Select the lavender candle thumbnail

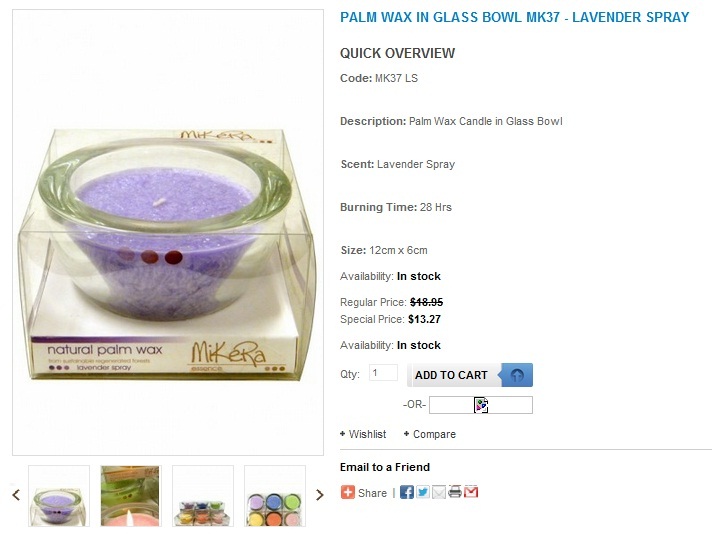point(59,496)
